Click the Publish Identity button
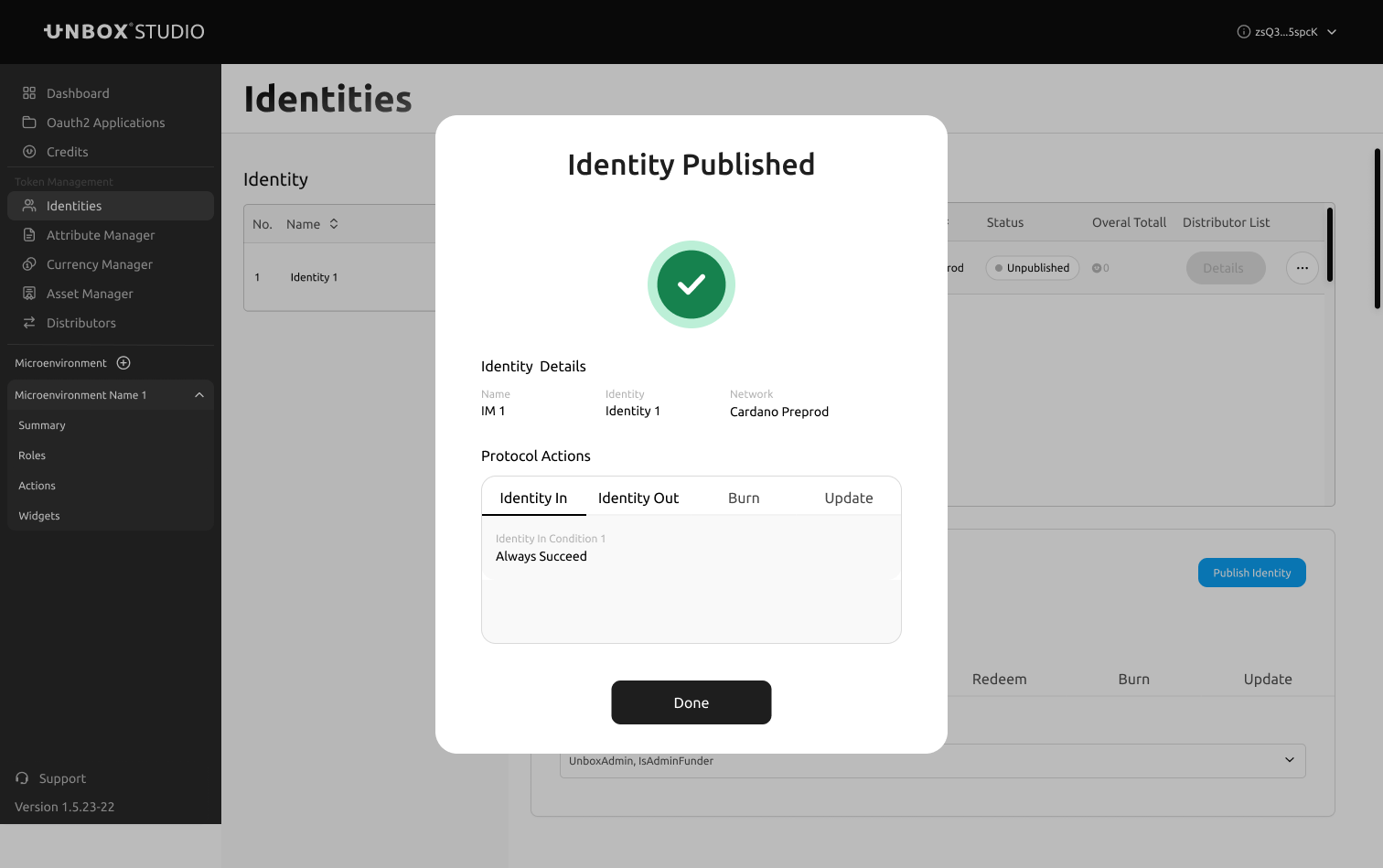The image size is (1383, 868). tap(1252, 573)
